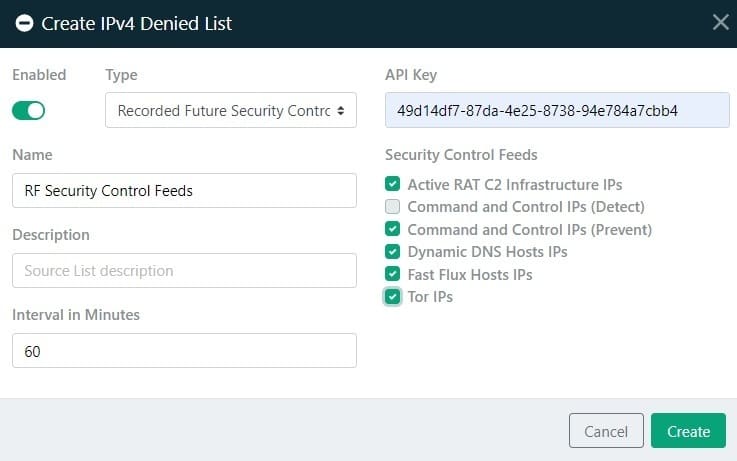Click the 'Interval in Minutes' label
Screen dimensions: 737x461
(76, 314)
